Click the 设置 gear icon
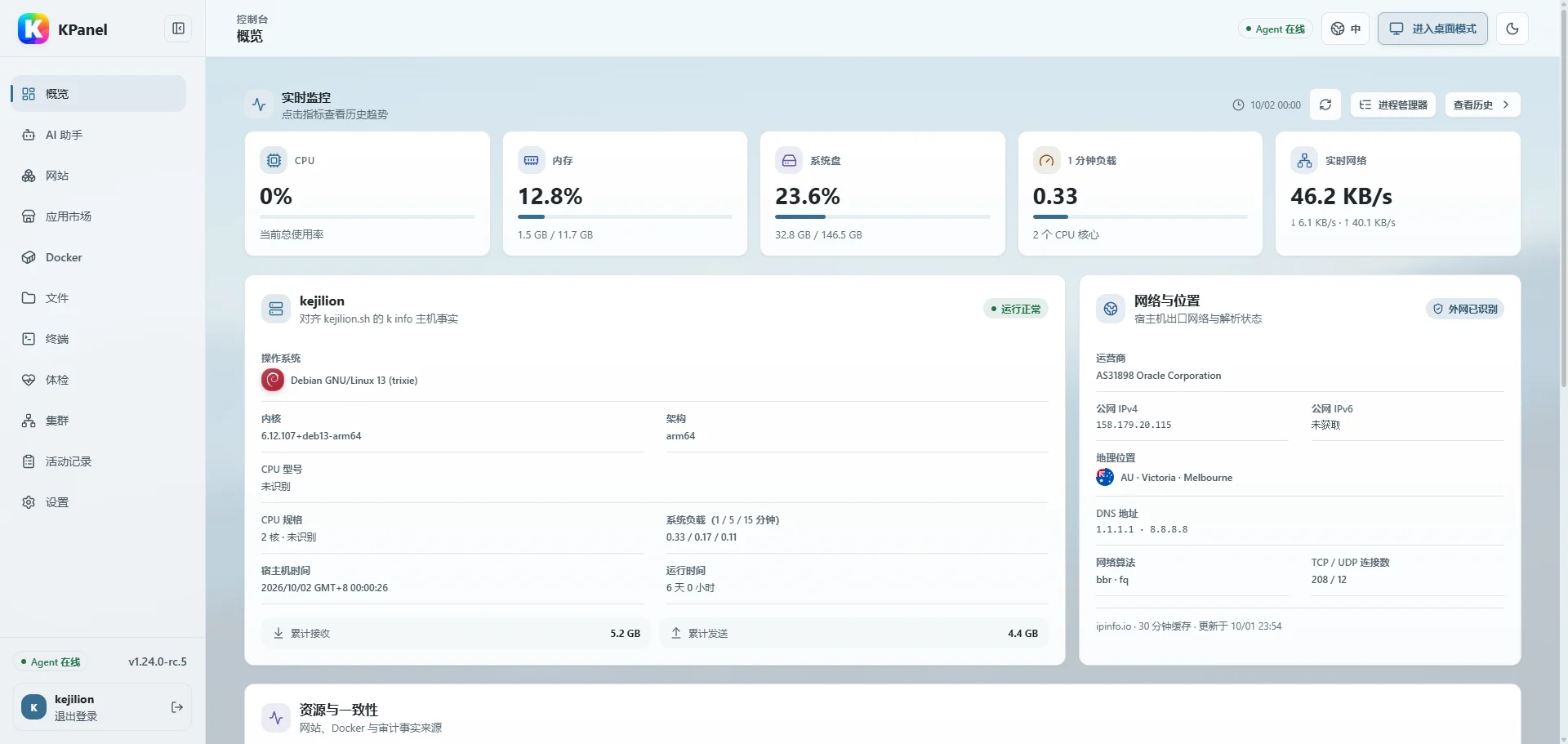1568x744 pixels. (x=29, y=502)
